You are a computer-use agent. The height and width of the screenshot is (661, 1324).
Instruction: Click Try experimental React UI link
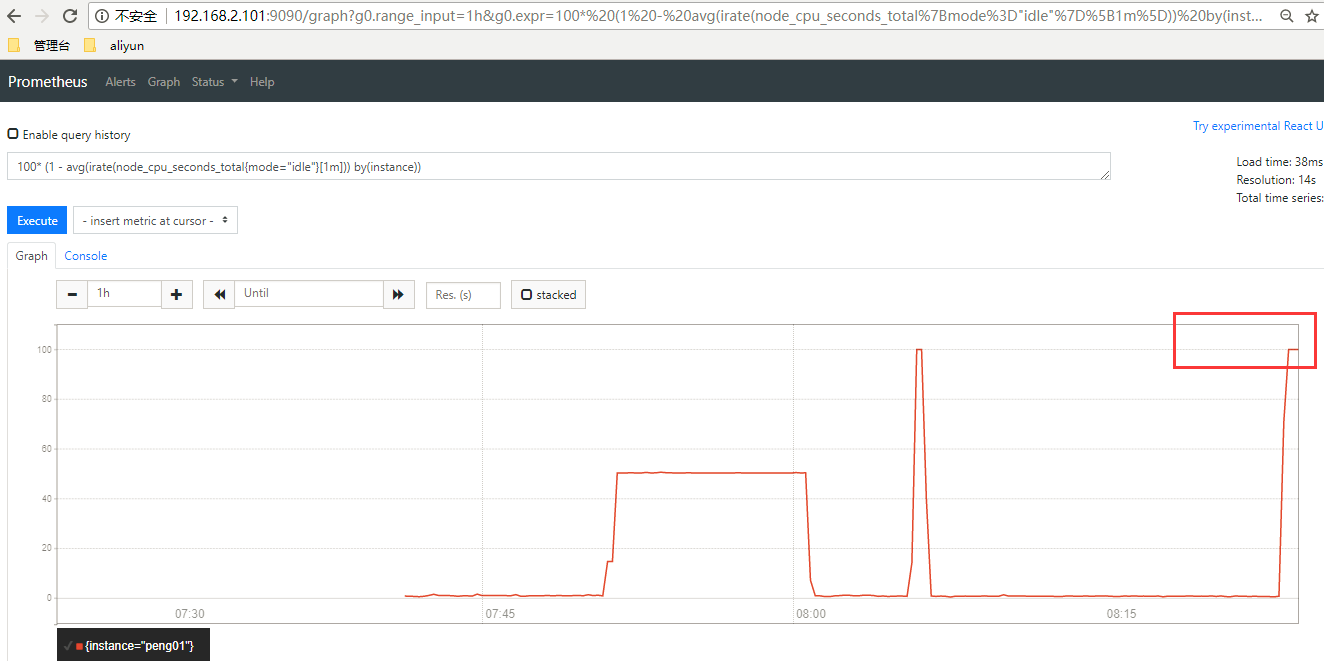click(1258, 126)
